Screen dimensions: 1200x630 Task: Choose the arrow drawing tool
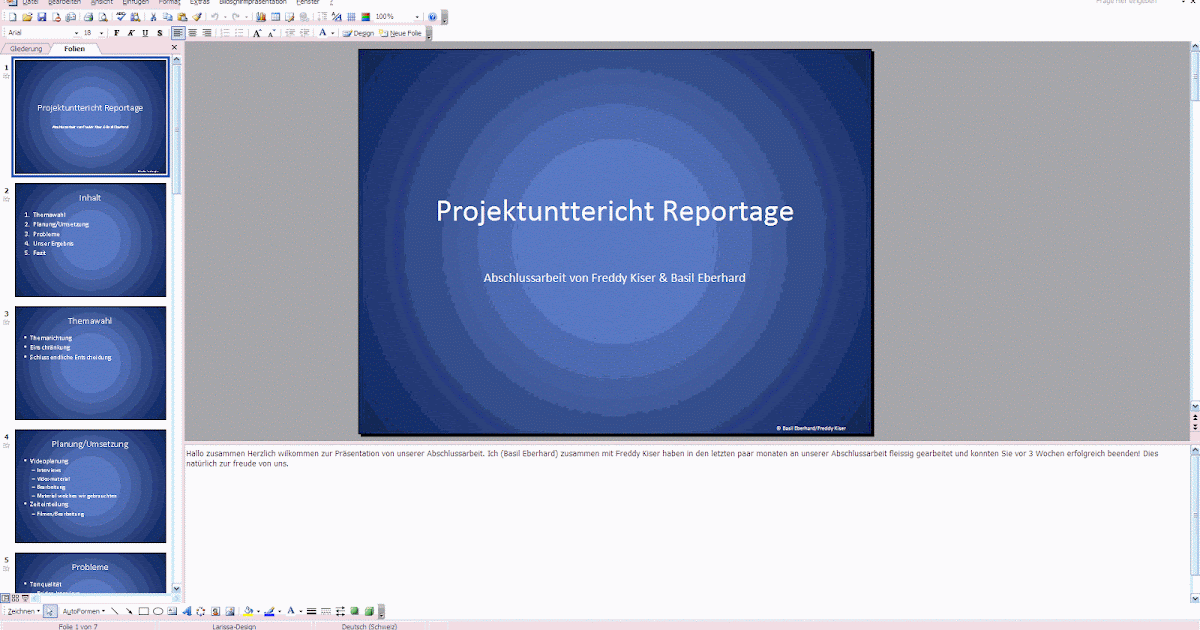[129, 611]
